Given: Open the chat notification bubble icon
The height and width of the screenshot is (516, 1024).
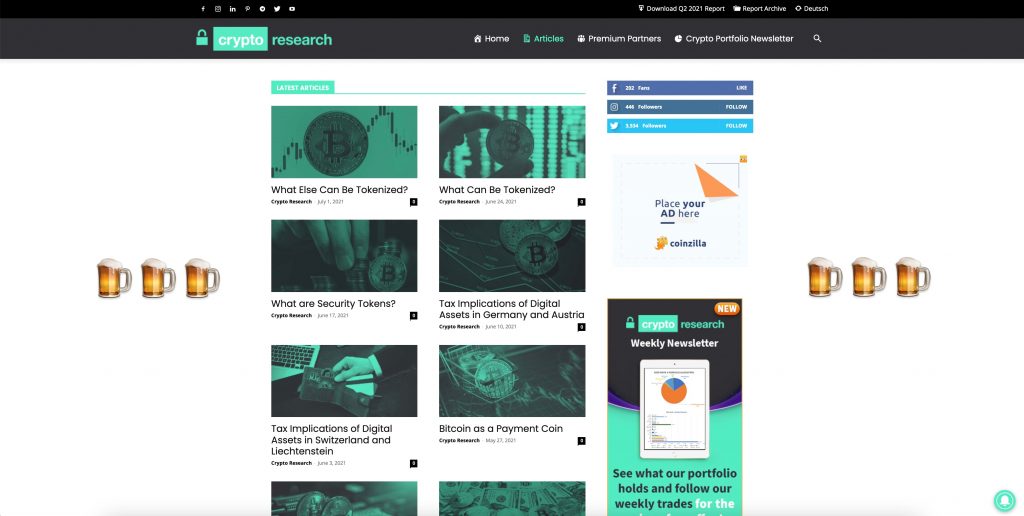Looking at the screenshot, I should click(x=1004, y=500).
